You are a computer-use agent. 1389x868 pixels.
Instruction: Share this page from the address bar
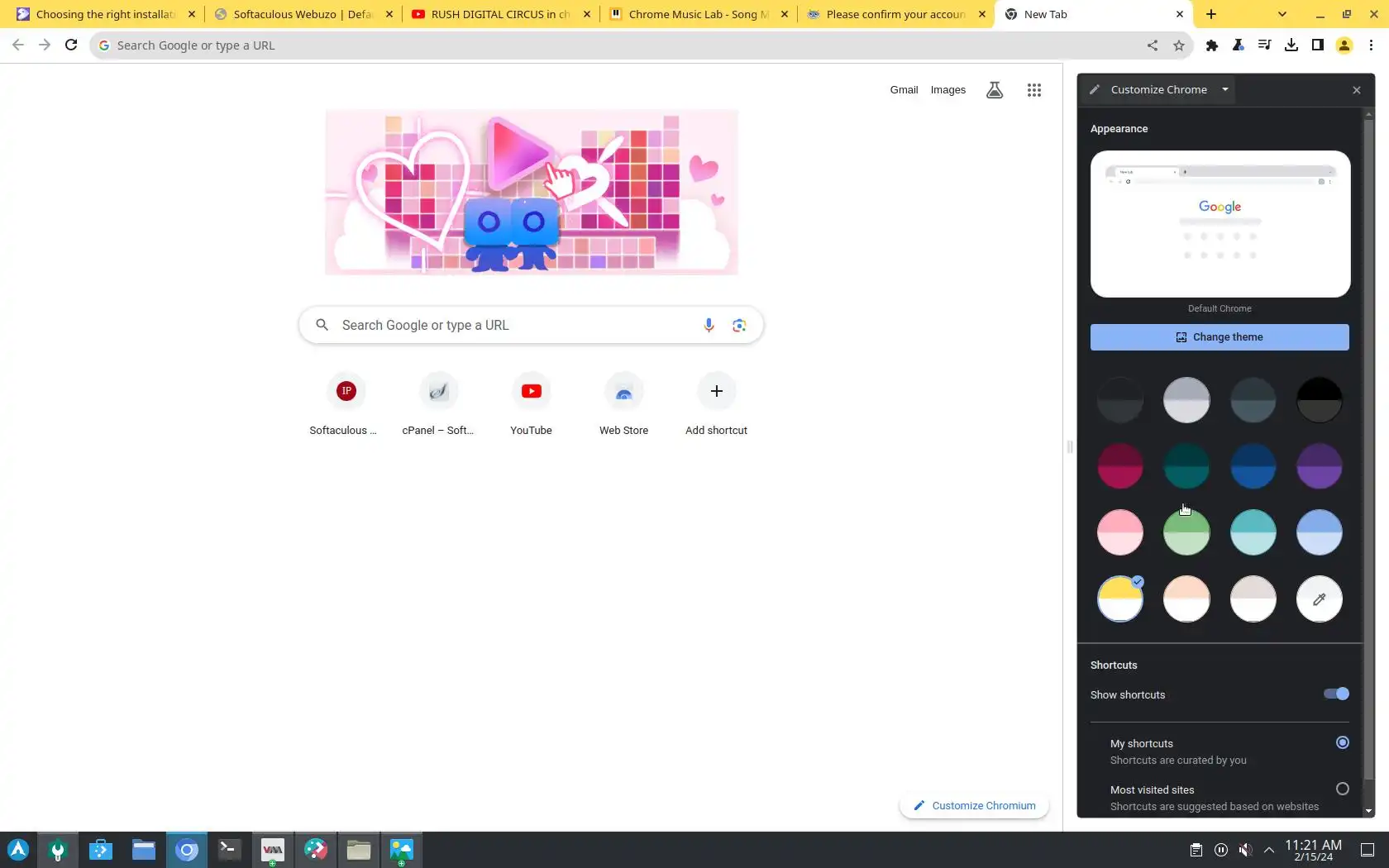[x=1153, y=45]
